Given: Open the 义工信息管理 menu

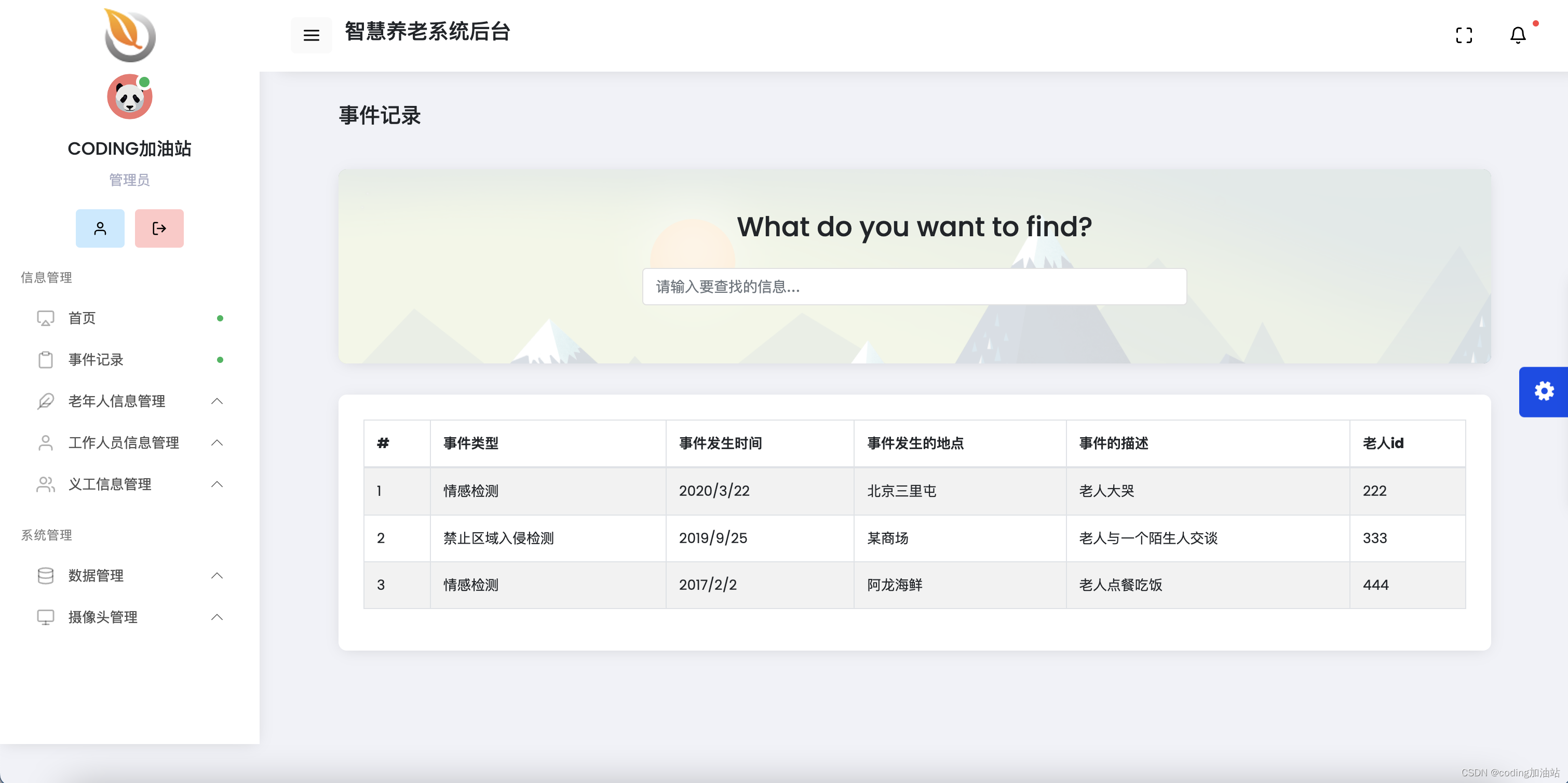Looking at the screenshot, I should pyautogui.click(x=130, y=484).
